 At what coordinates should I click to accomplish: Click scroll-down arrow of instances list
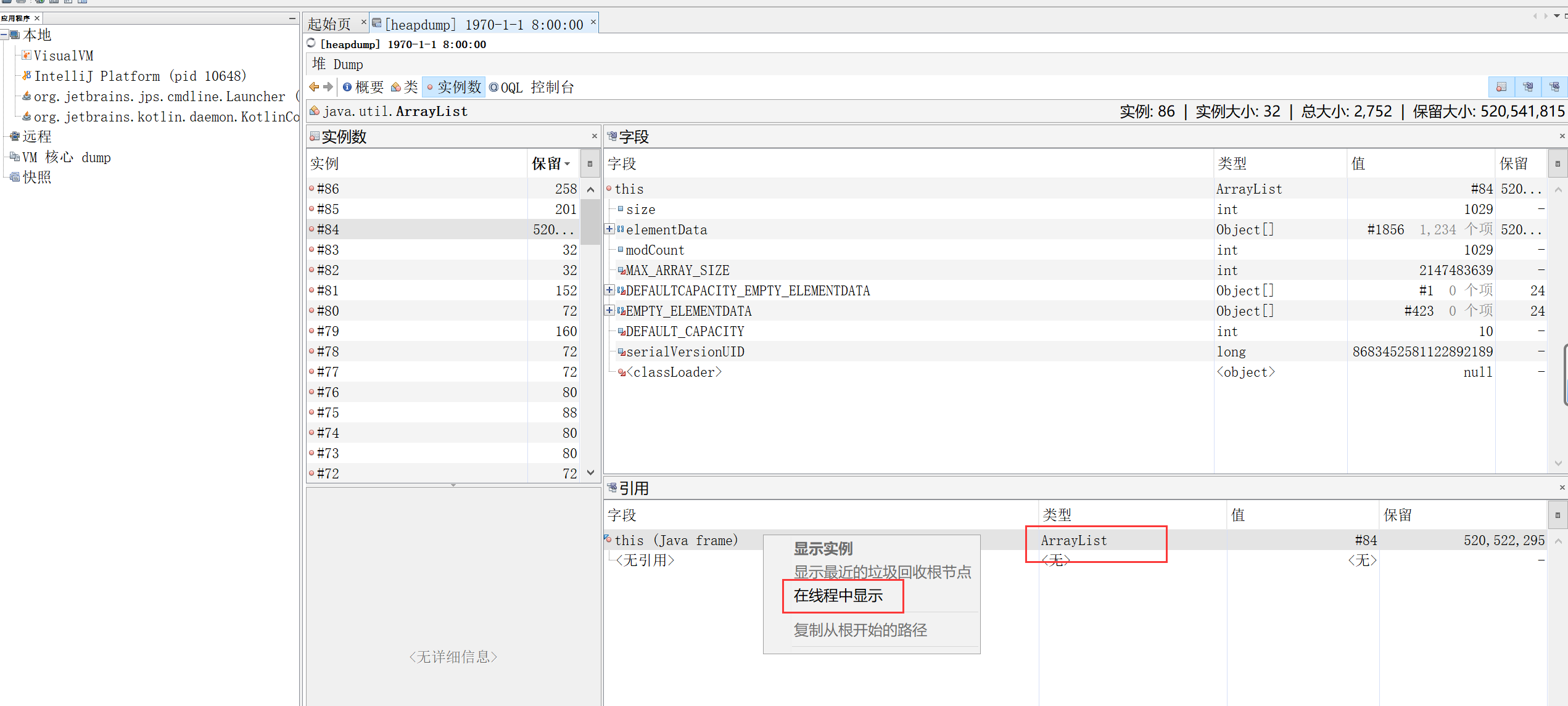tap(590, 473)
